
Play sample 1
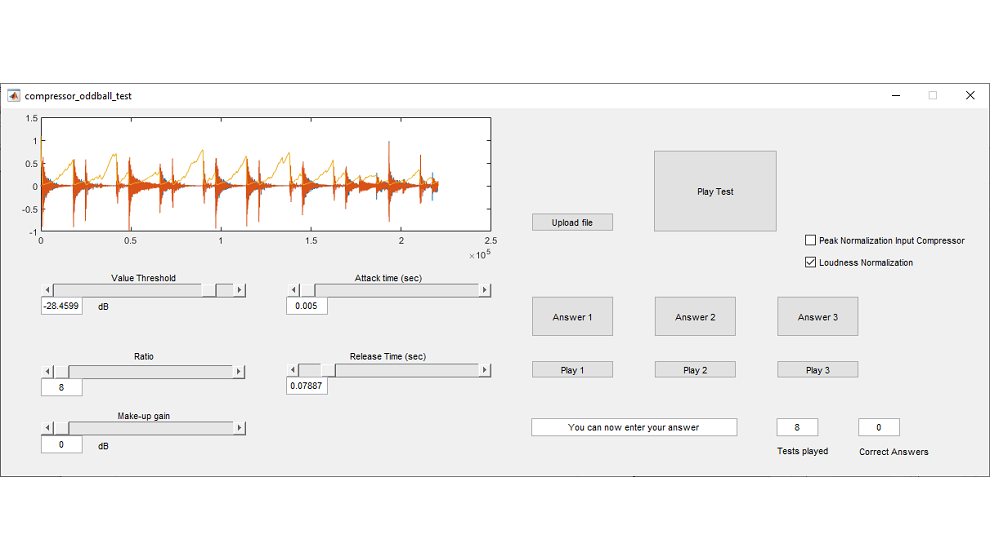click(572, 370)
